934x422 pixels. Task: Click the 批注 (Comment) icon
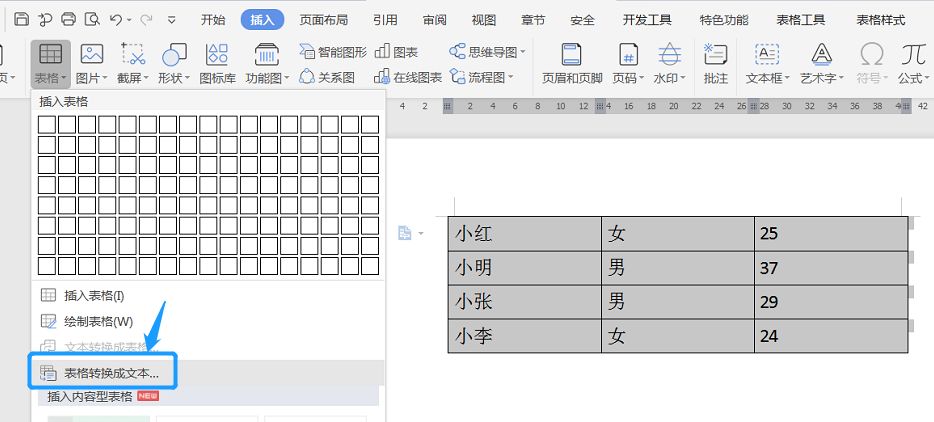(715, 62)
